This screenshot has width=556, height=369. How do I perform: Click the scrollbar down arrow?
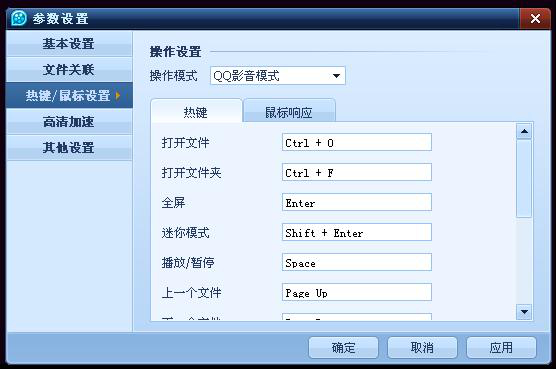[524, 312]
